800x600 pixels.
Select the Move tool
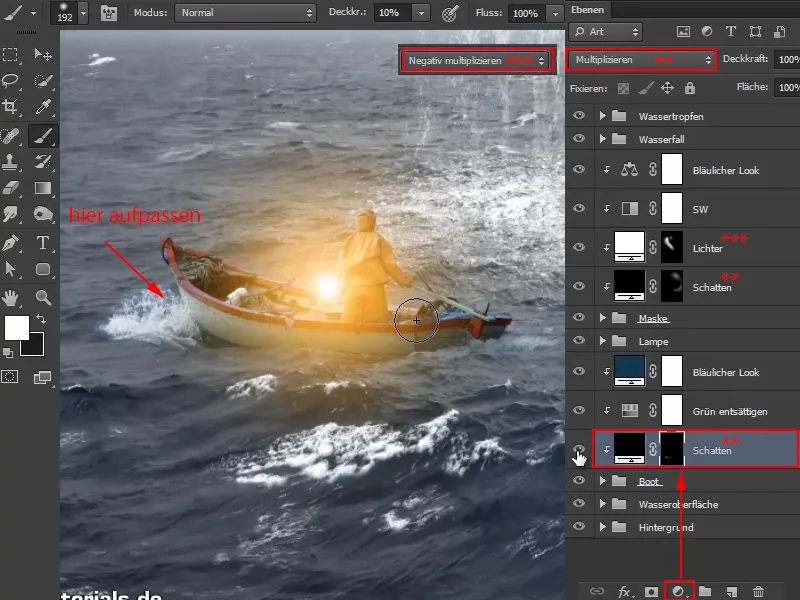coord(43,54)
